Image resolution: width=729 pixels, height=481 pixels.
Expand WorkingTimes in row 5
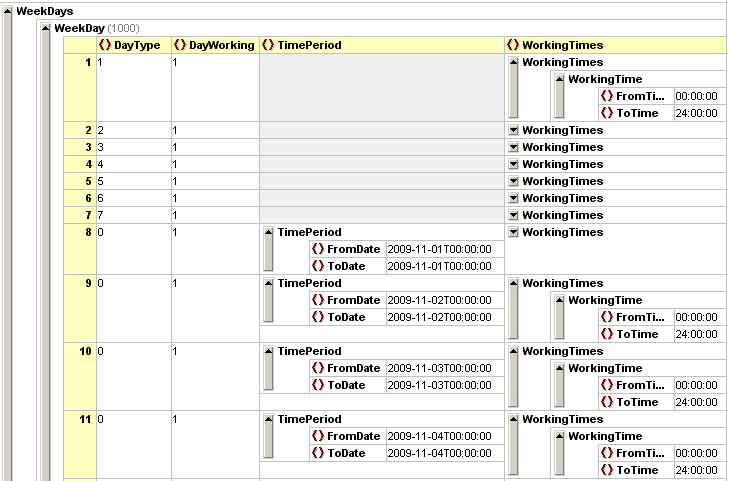(513, 181)
